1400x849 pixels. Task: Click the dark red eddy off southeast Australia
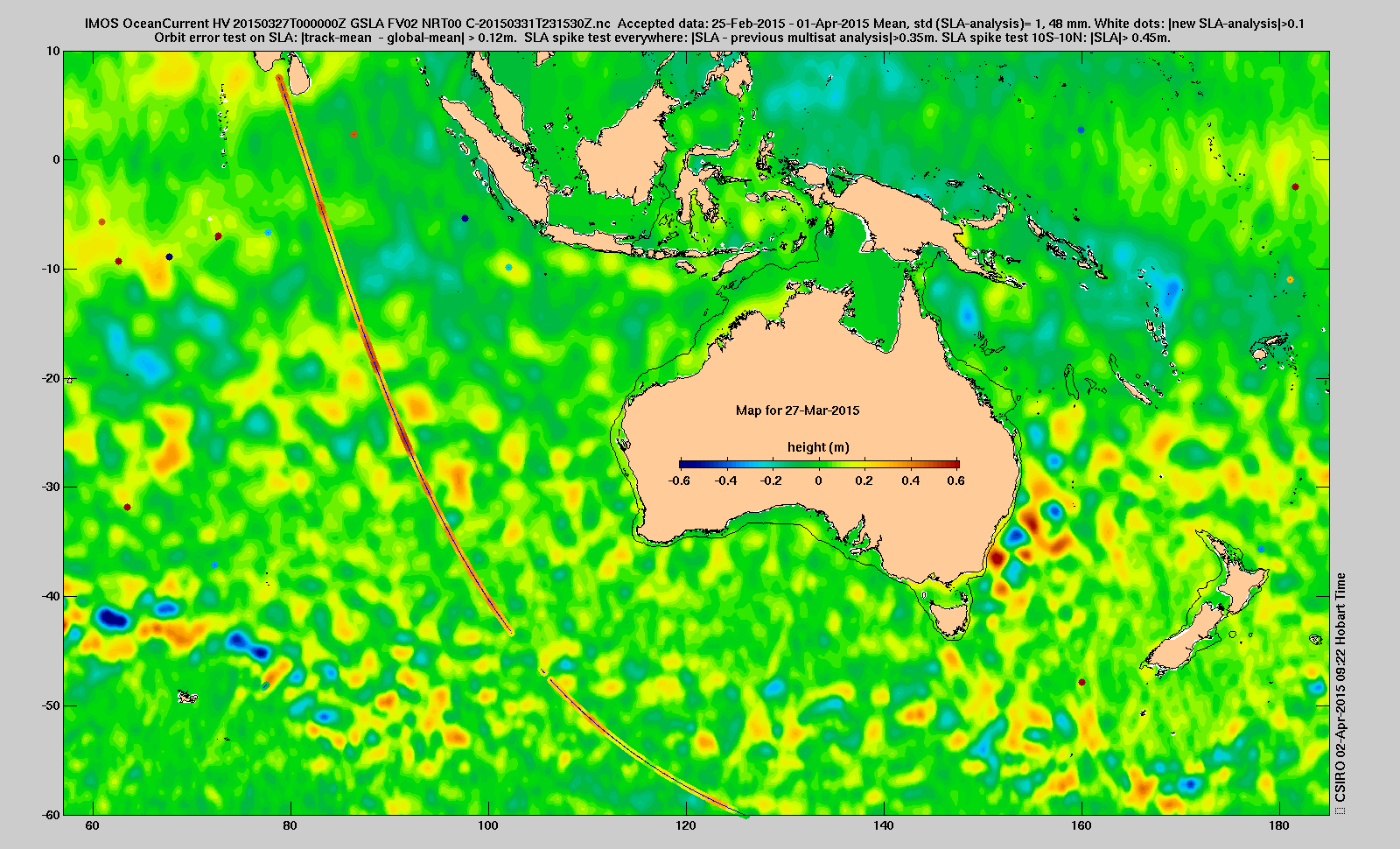click(996, 558)
